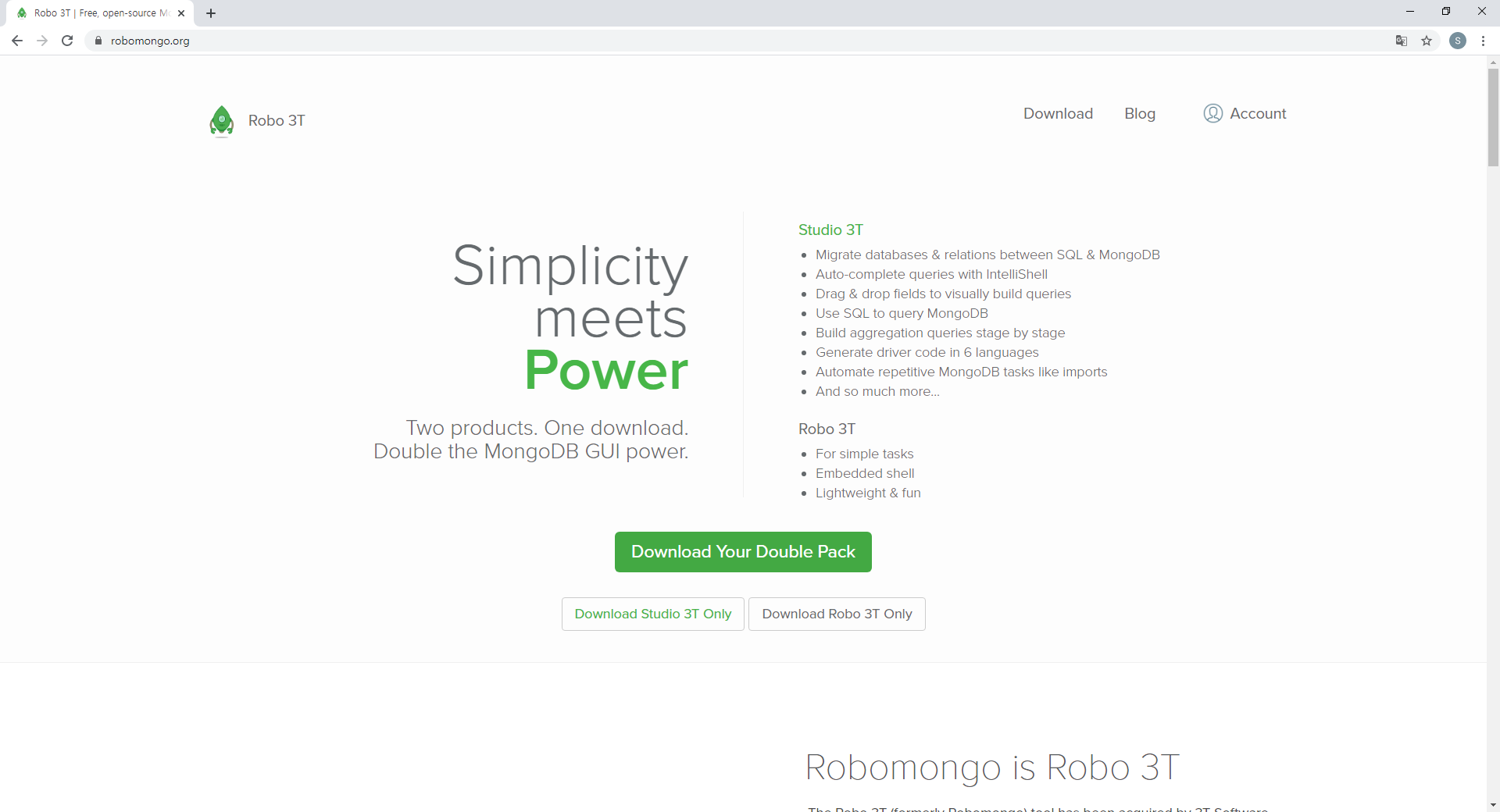
Task: Click the scrollbar down arrow
Action: tap(1493, 805)
